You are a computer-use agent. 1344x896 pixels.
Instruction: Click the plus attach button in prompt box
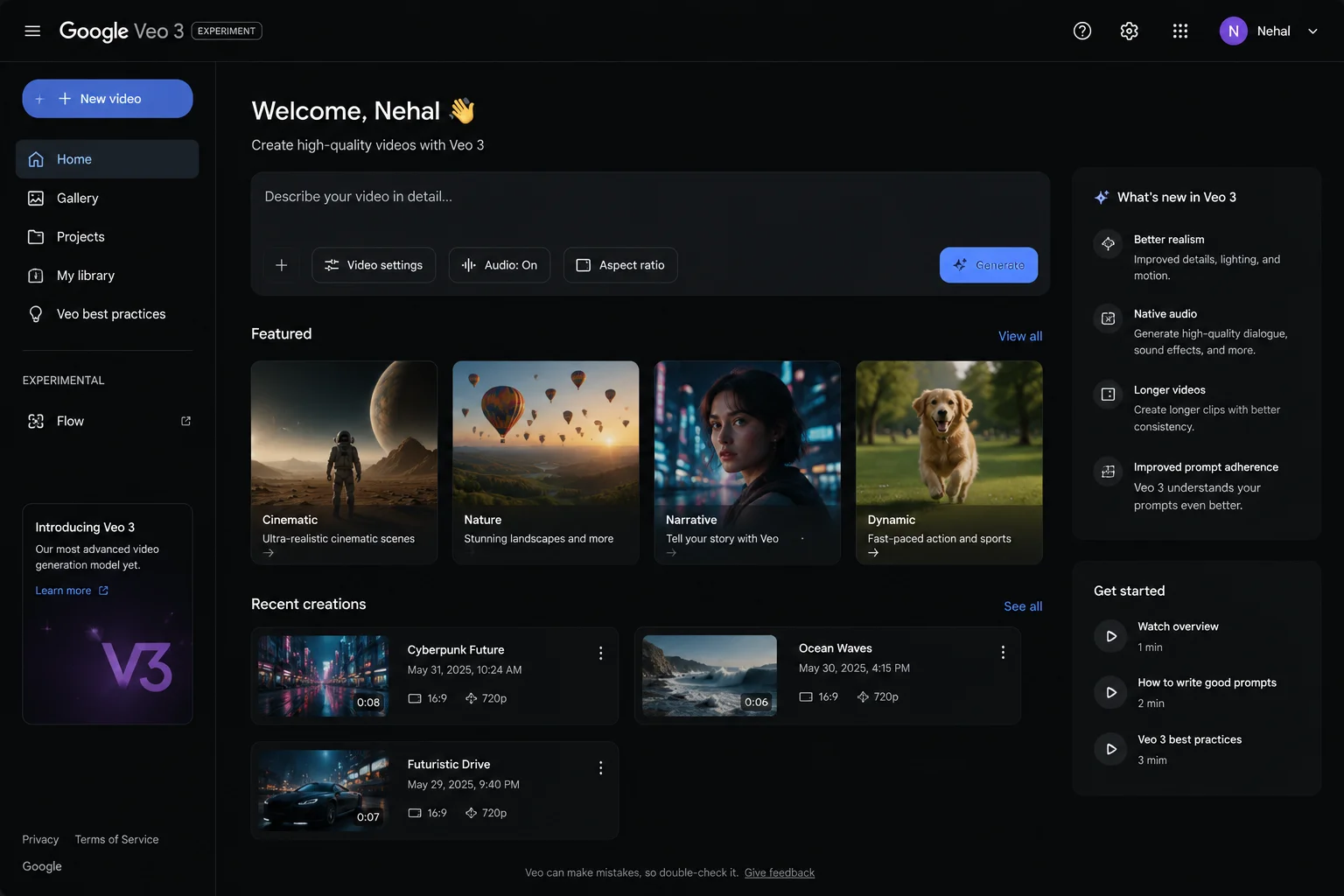click(282, 265)
